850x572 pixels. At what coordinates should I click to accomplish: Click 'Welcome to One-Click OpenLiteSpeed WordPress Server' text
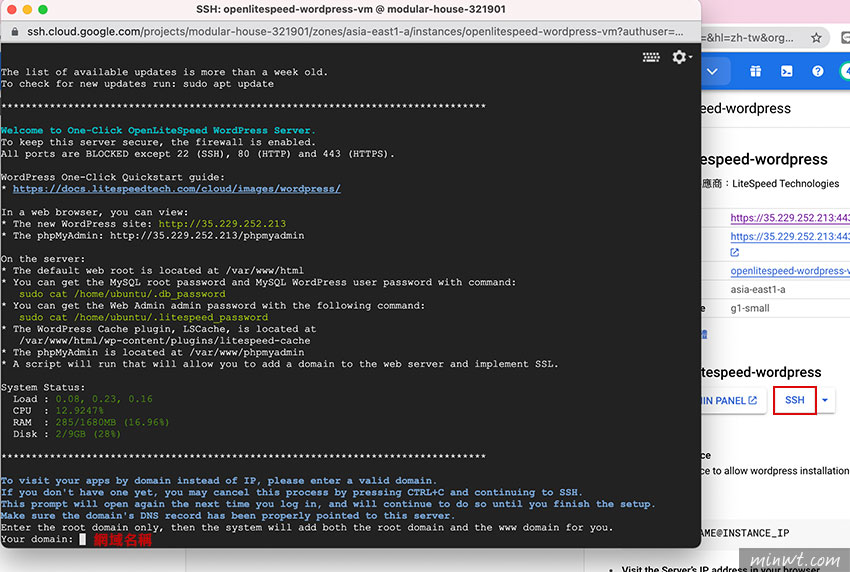click(x=158, y=131)
